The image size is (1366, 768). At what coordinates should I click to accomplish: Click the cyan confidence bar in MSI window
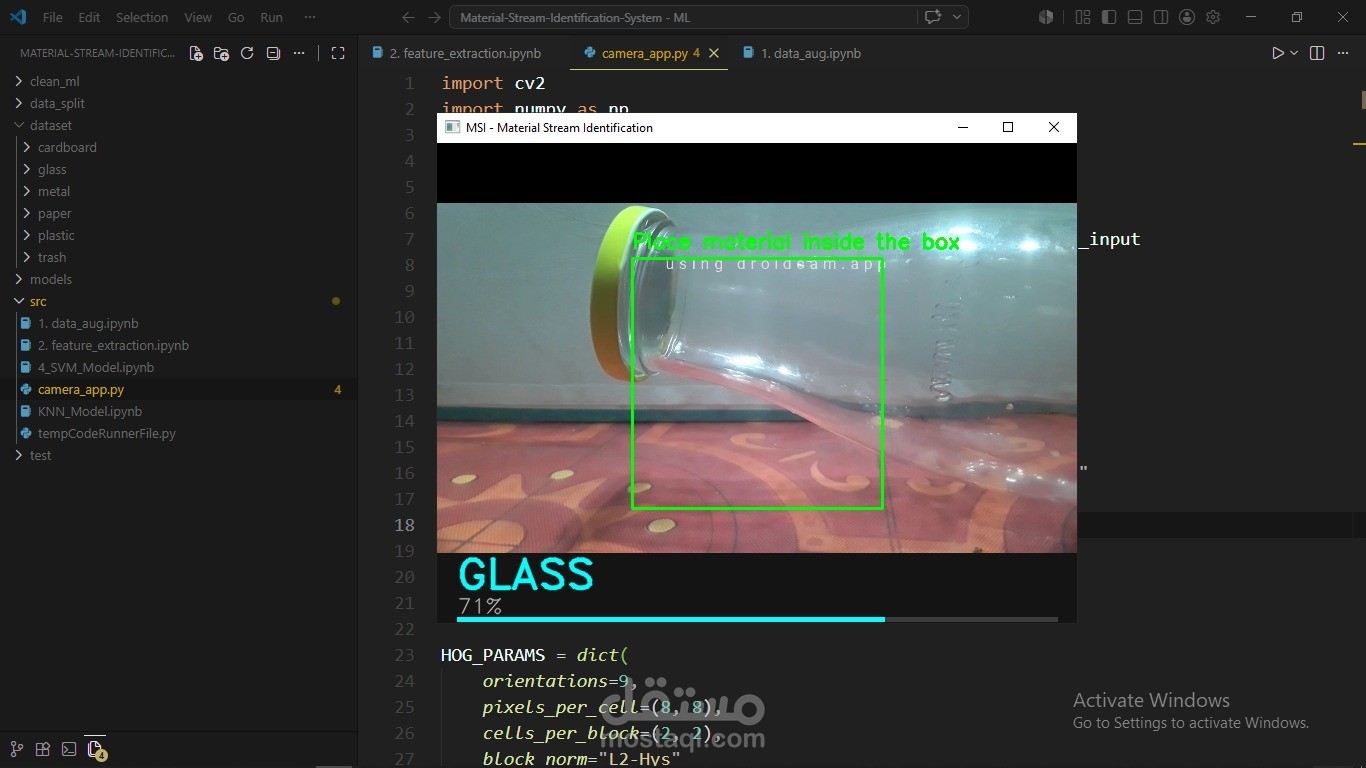[x=671, y=620]
